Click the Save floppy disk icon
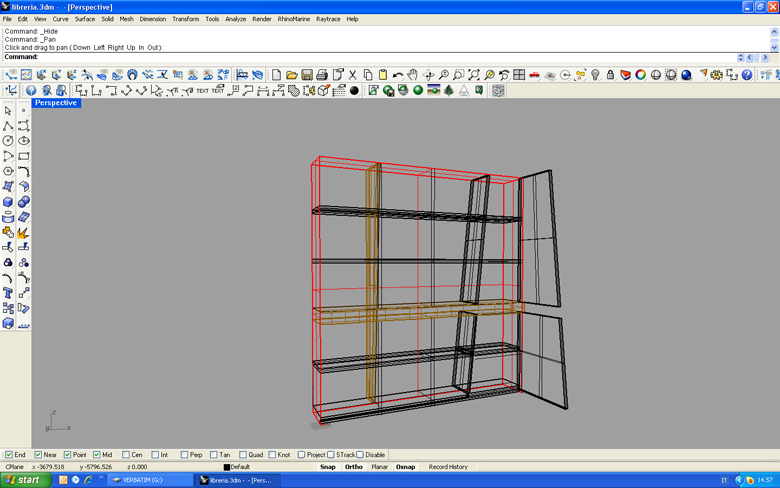780x488 pixels. 307,75
